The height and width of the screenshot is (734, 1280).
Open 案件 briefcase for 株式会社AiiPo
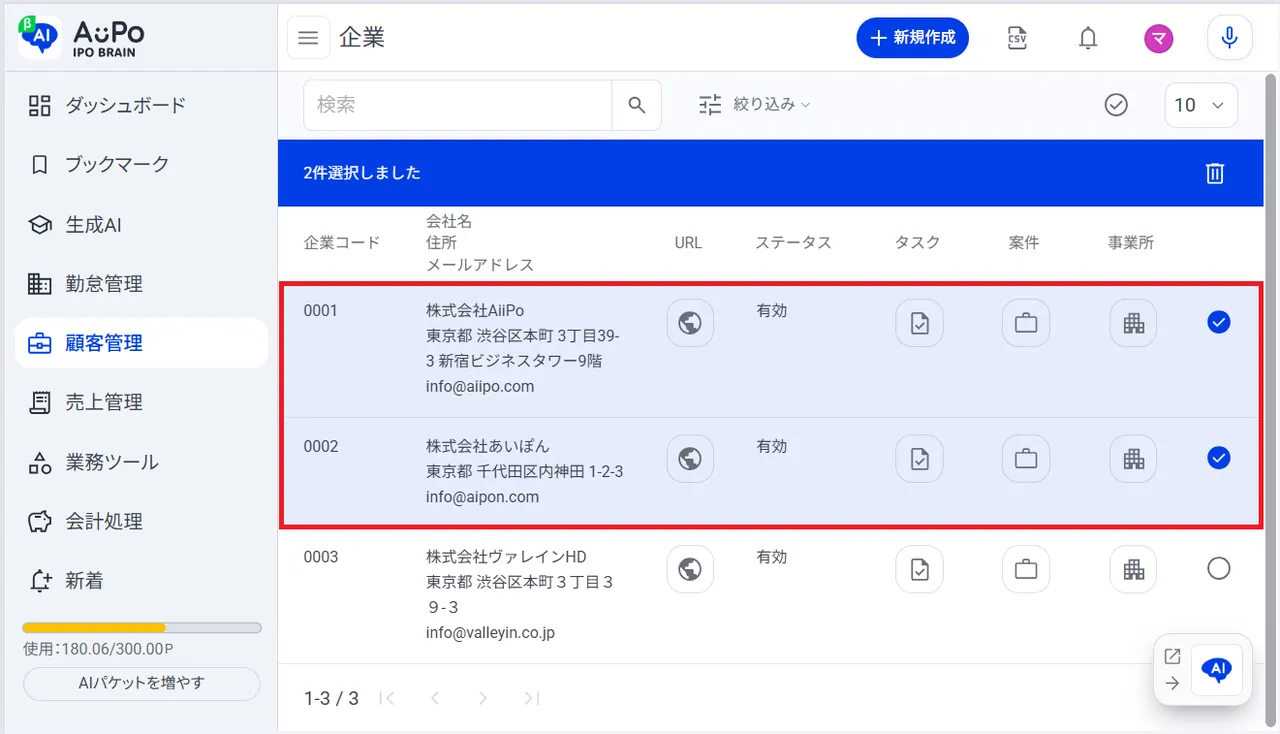(1026, 323)
